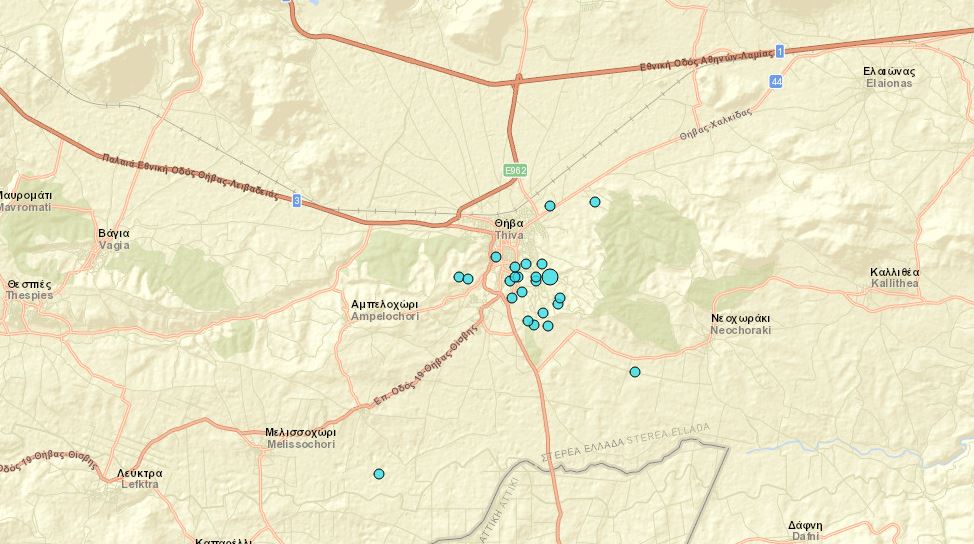
Task: Select the Vagia place label
Action: 113,239
